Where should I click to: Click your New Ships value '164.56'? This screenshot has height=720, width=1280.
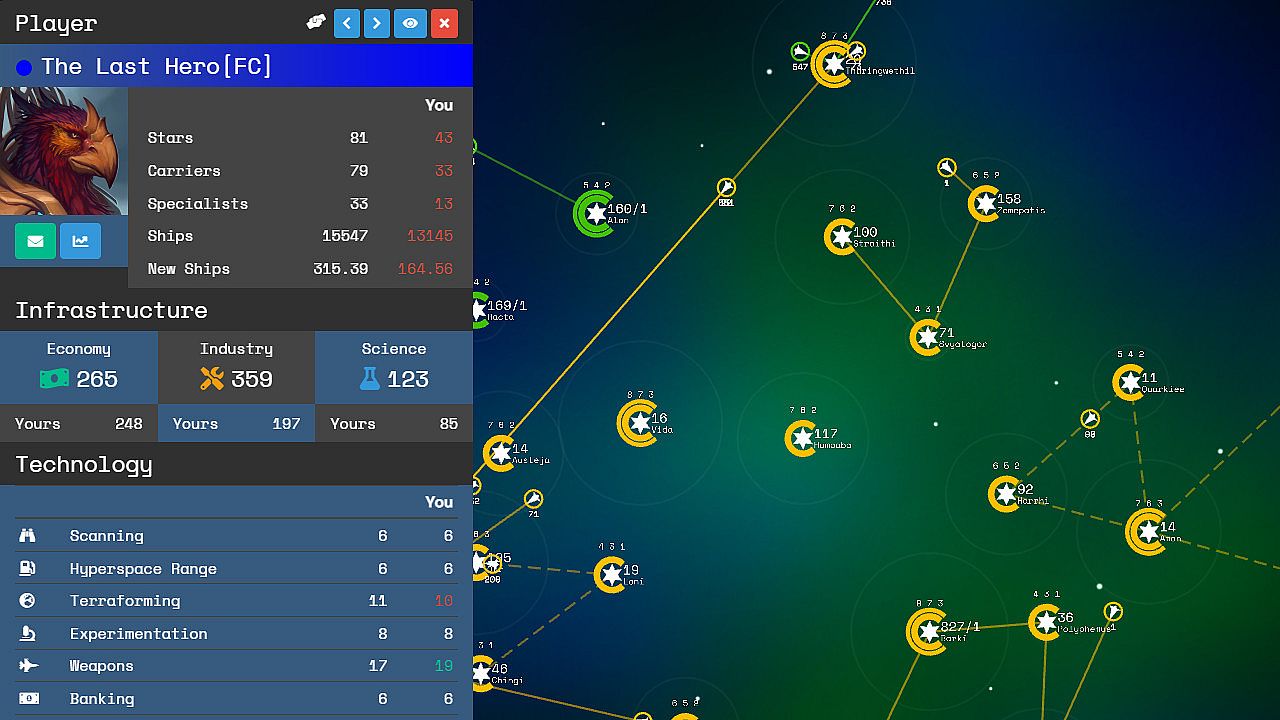pos(426,269)
